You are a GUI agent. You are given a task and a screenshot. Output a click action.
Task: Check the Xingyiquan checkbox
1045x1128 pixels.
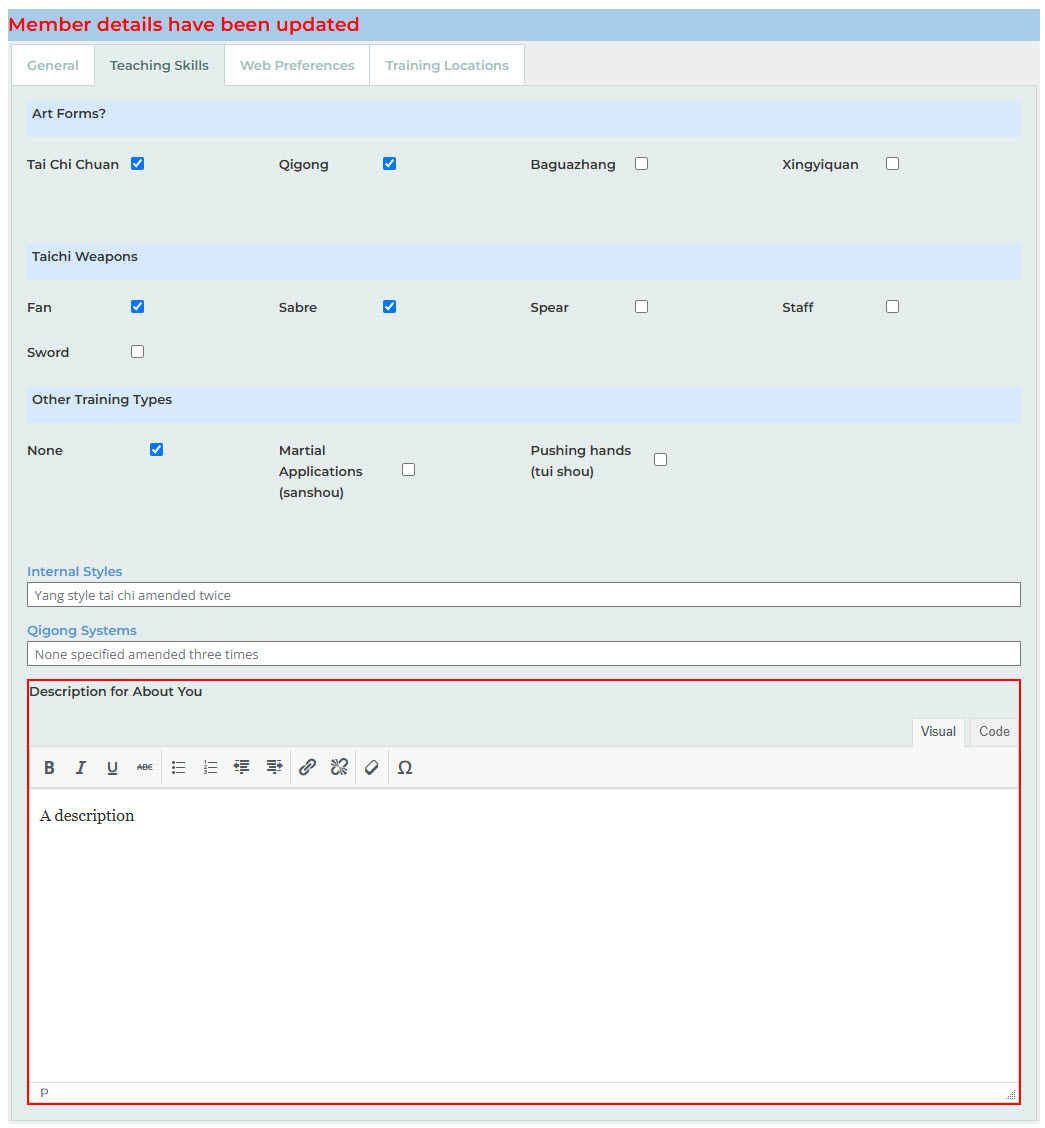tap(893, 164)
